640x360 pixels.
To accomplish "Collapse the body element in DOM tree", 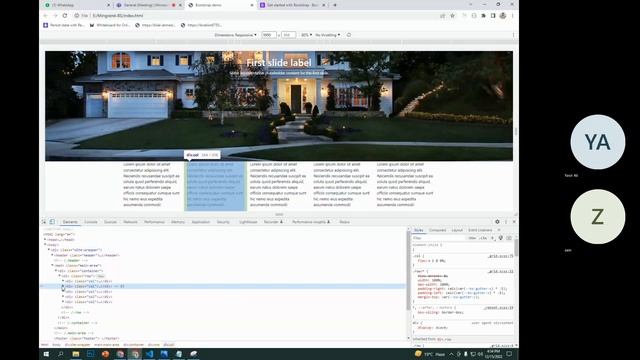I will point(45,244).
